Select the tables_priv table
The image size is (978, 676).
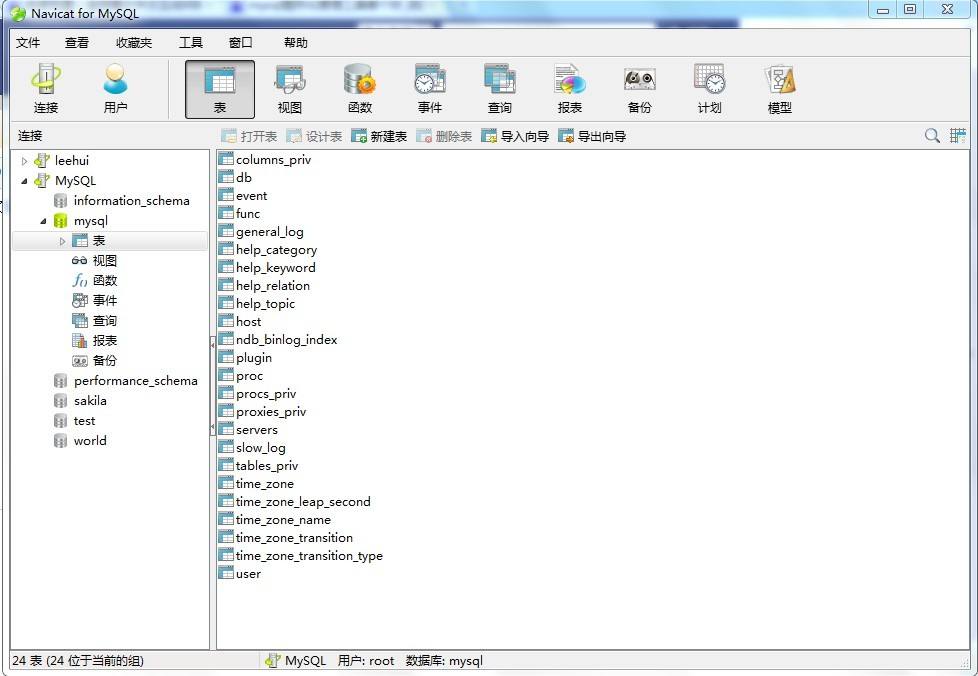259,466
